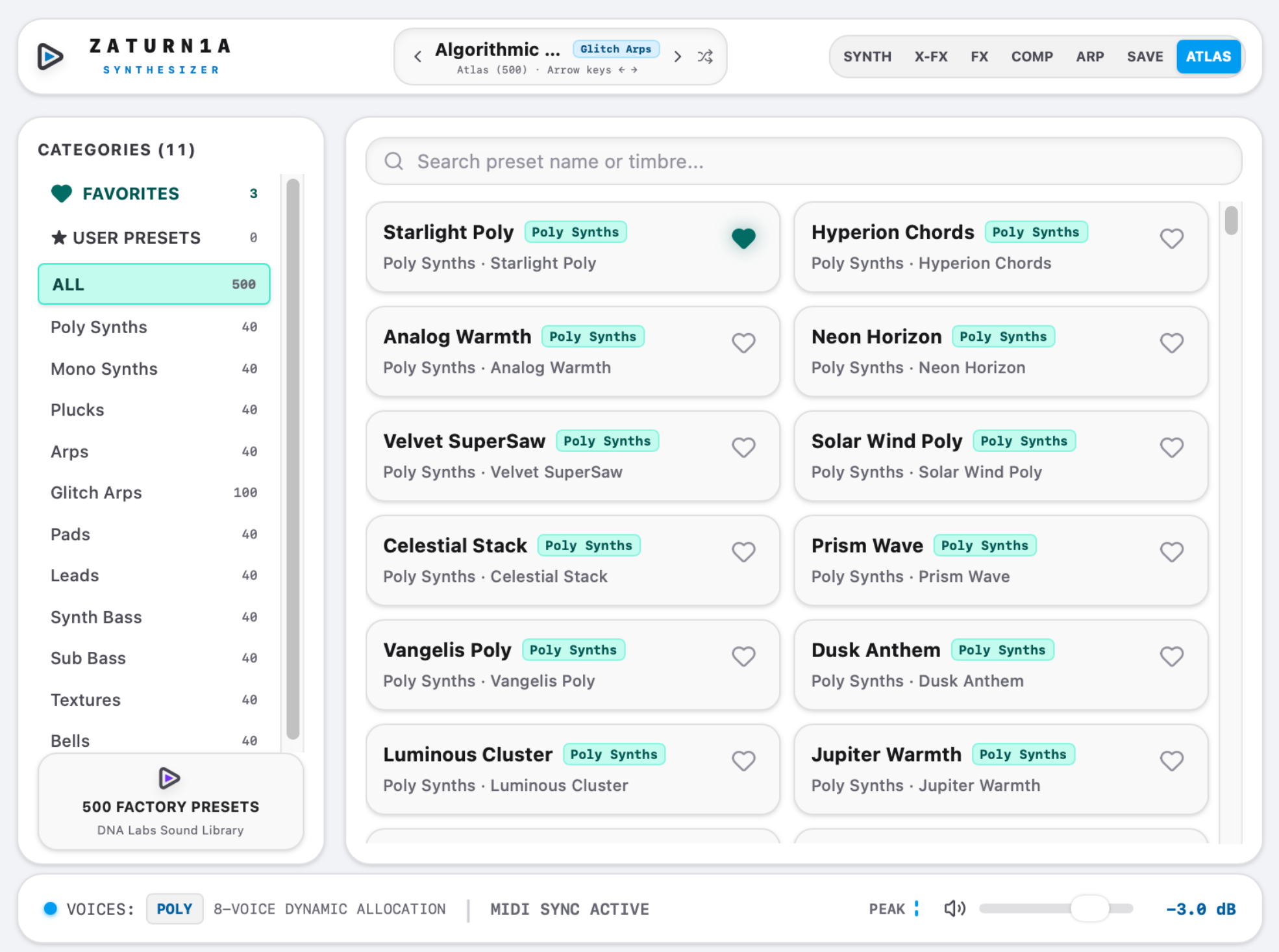Click the DNA Labs play logo icon
The width and height of the screenshot is (1279, 952).
169,777
